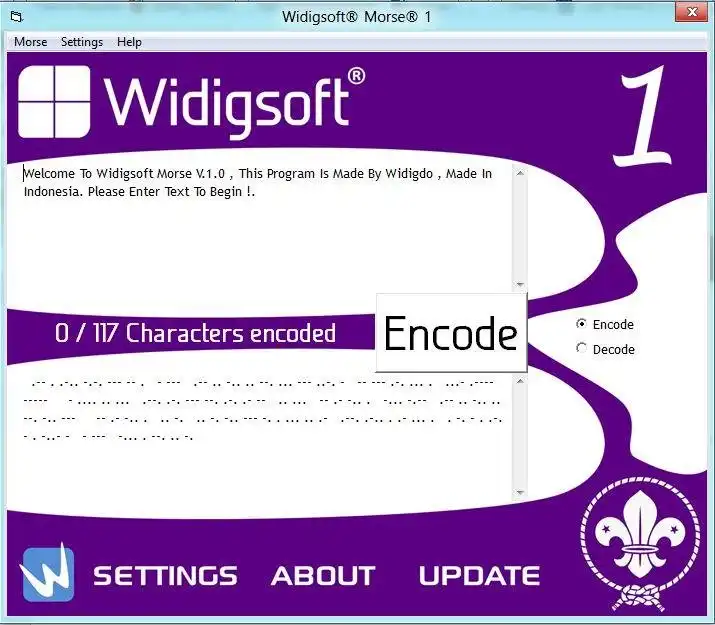
Task: Click the blue W logo icon
Action: pyautogui.click(x=47, y=573)
